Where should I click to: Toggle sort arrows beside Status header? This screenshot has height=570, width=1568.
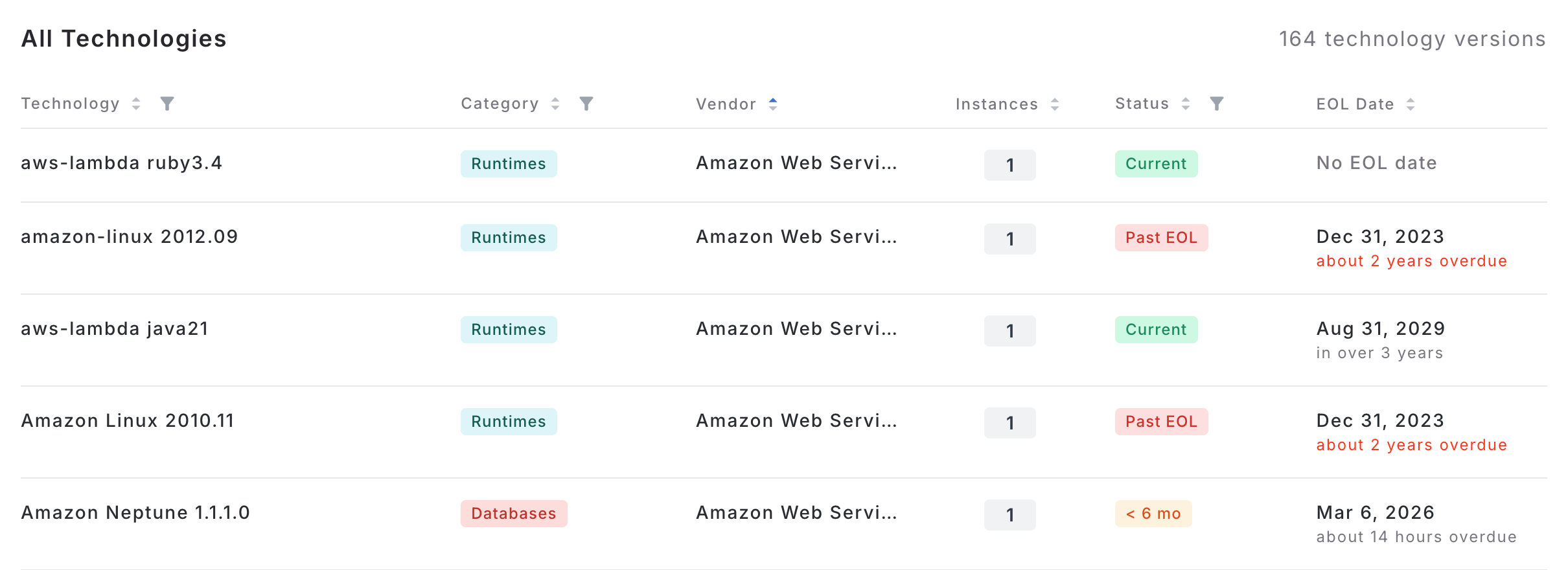tap(1186, 104)
